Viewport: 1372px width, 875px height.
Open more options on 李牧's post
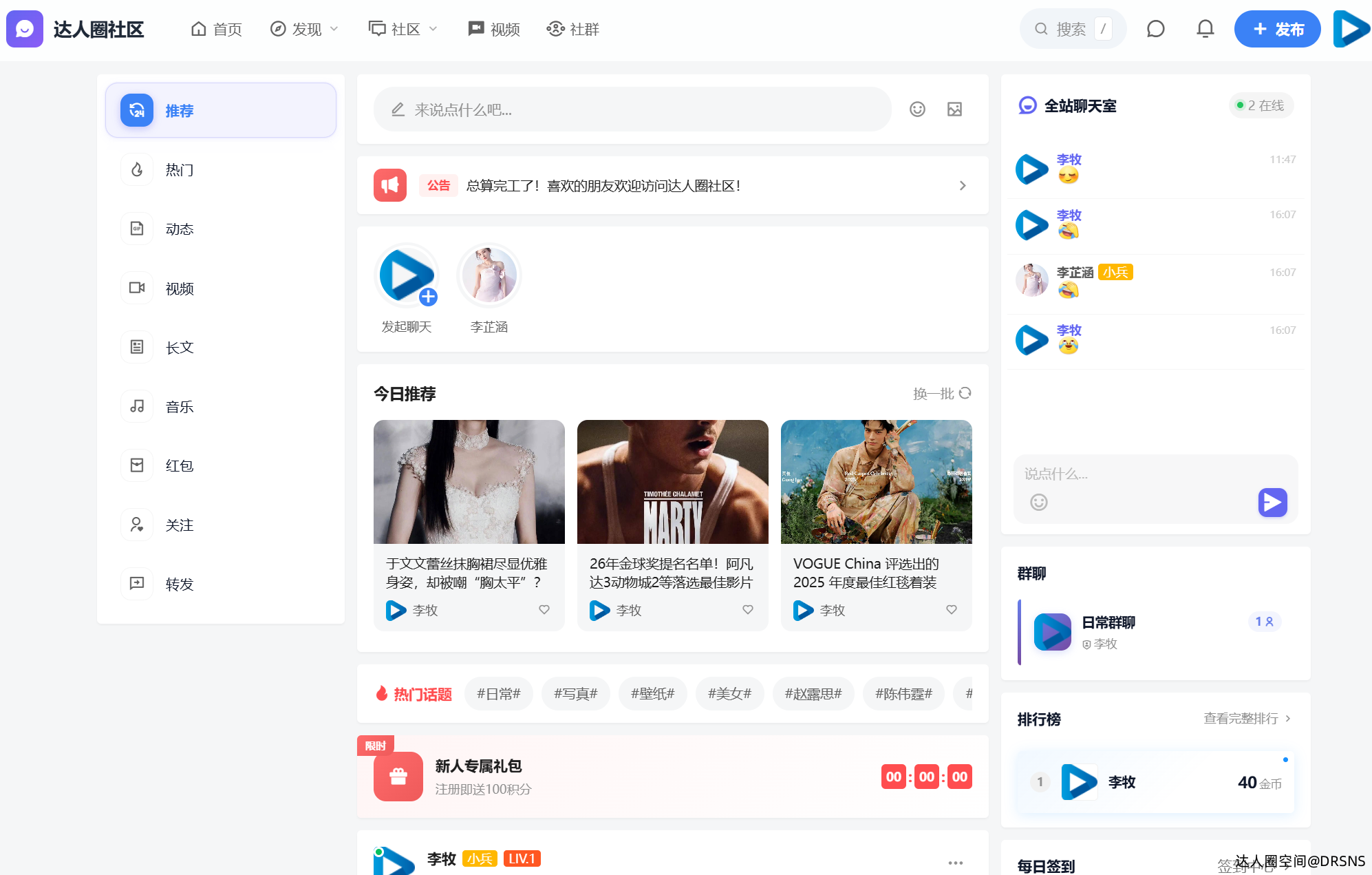pyautogui.click(x=955, y=863)
